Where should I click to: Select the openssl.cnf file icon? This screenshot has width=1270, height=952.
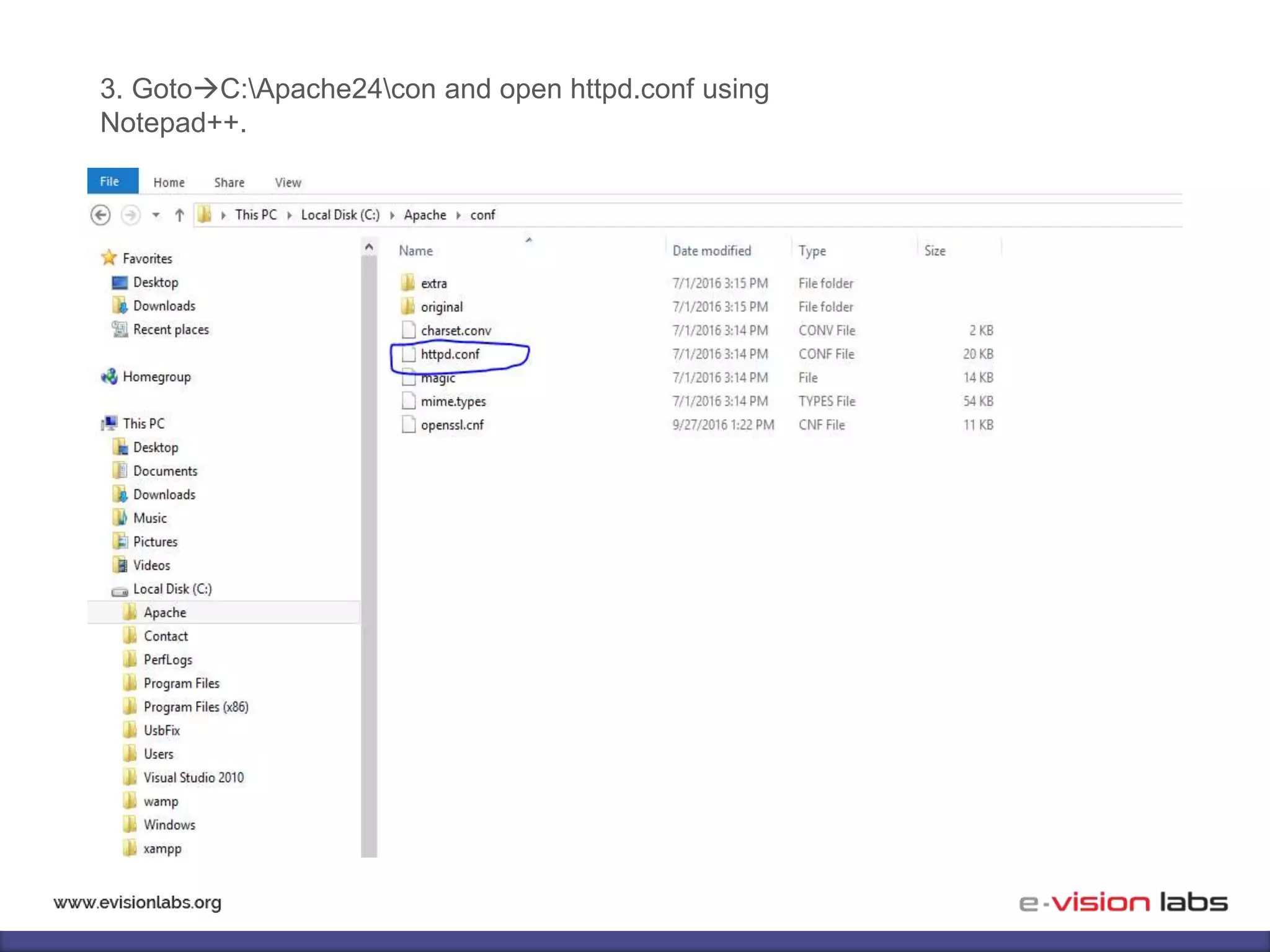409,424
